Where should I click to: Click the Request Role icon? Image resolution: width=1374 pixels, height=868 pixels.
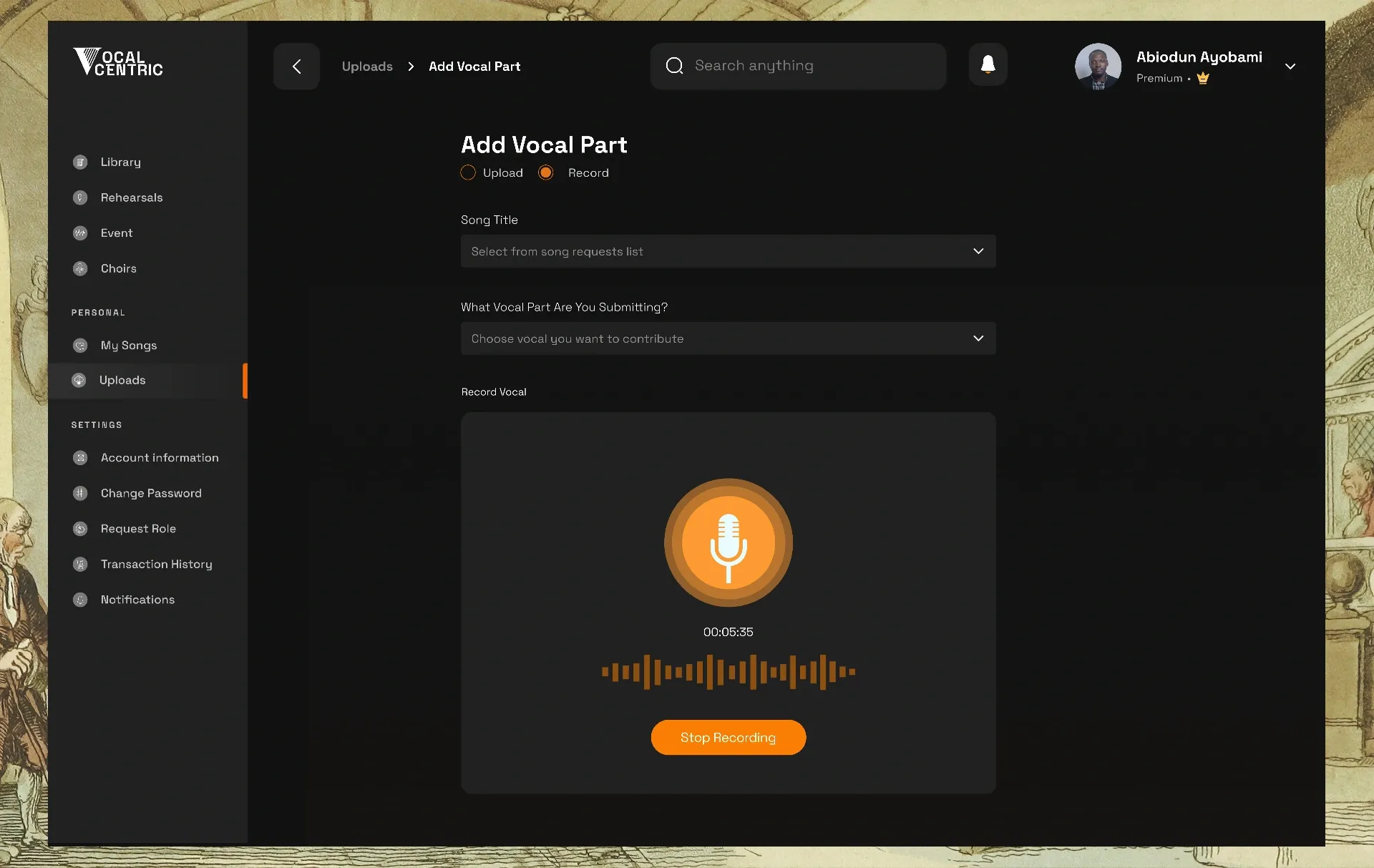80,529
